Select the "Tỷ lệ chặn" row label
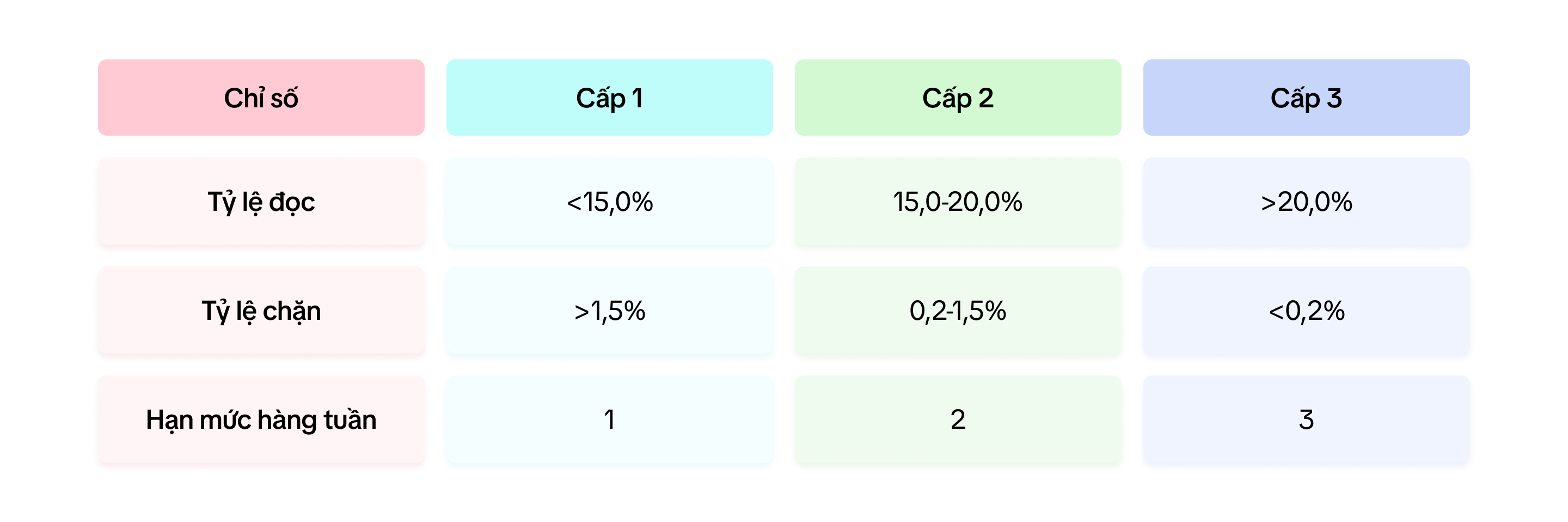Screen dimensions: 1568x522 [261, 311]
